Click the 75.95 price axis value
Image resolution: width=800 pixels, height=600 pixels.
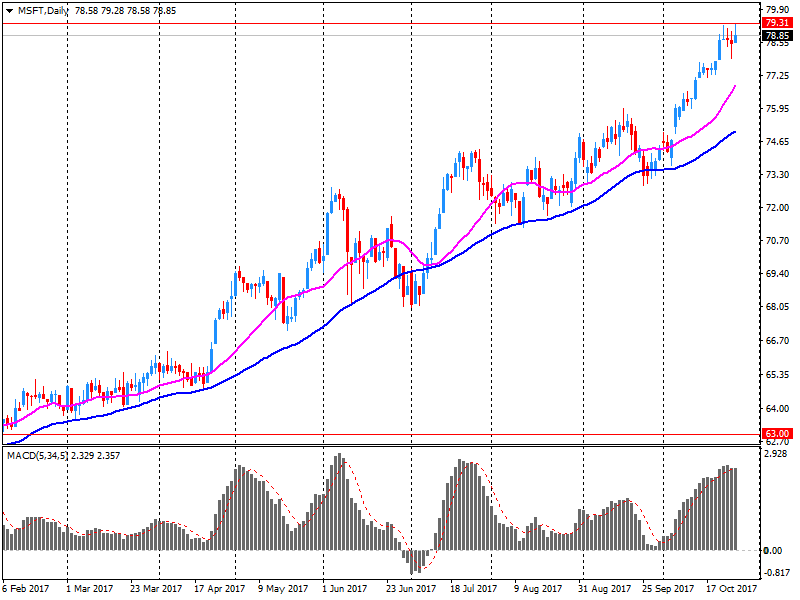(778, 109)
